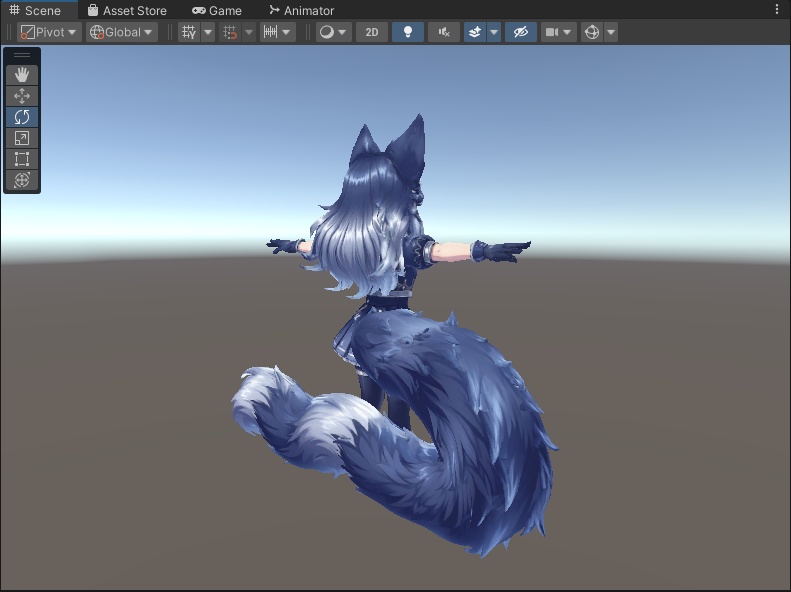Toggle scene effects icon

pyautogui.click(x=475, y=32)
